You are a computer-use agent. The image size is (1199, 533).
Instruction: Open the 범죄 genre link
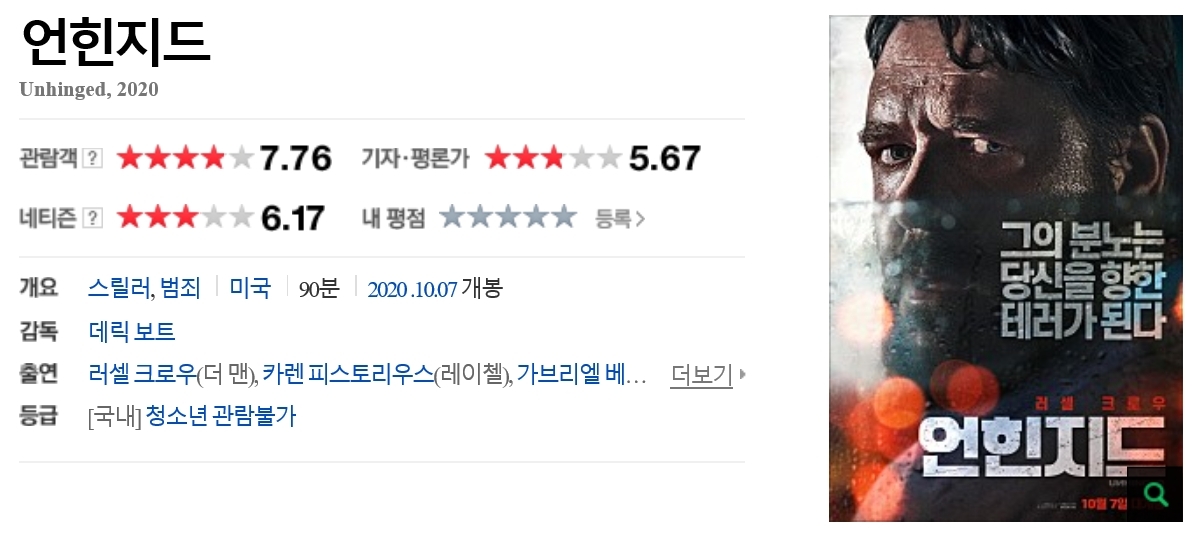click(180, 288)
